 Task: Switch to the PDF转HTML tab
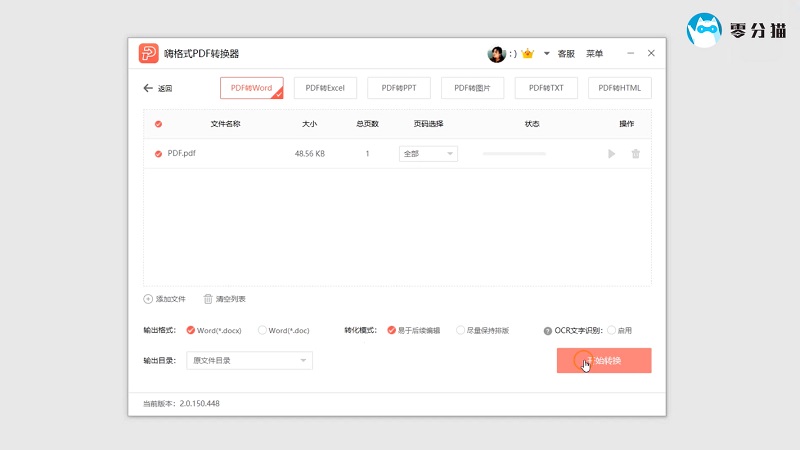pos(619,88)
